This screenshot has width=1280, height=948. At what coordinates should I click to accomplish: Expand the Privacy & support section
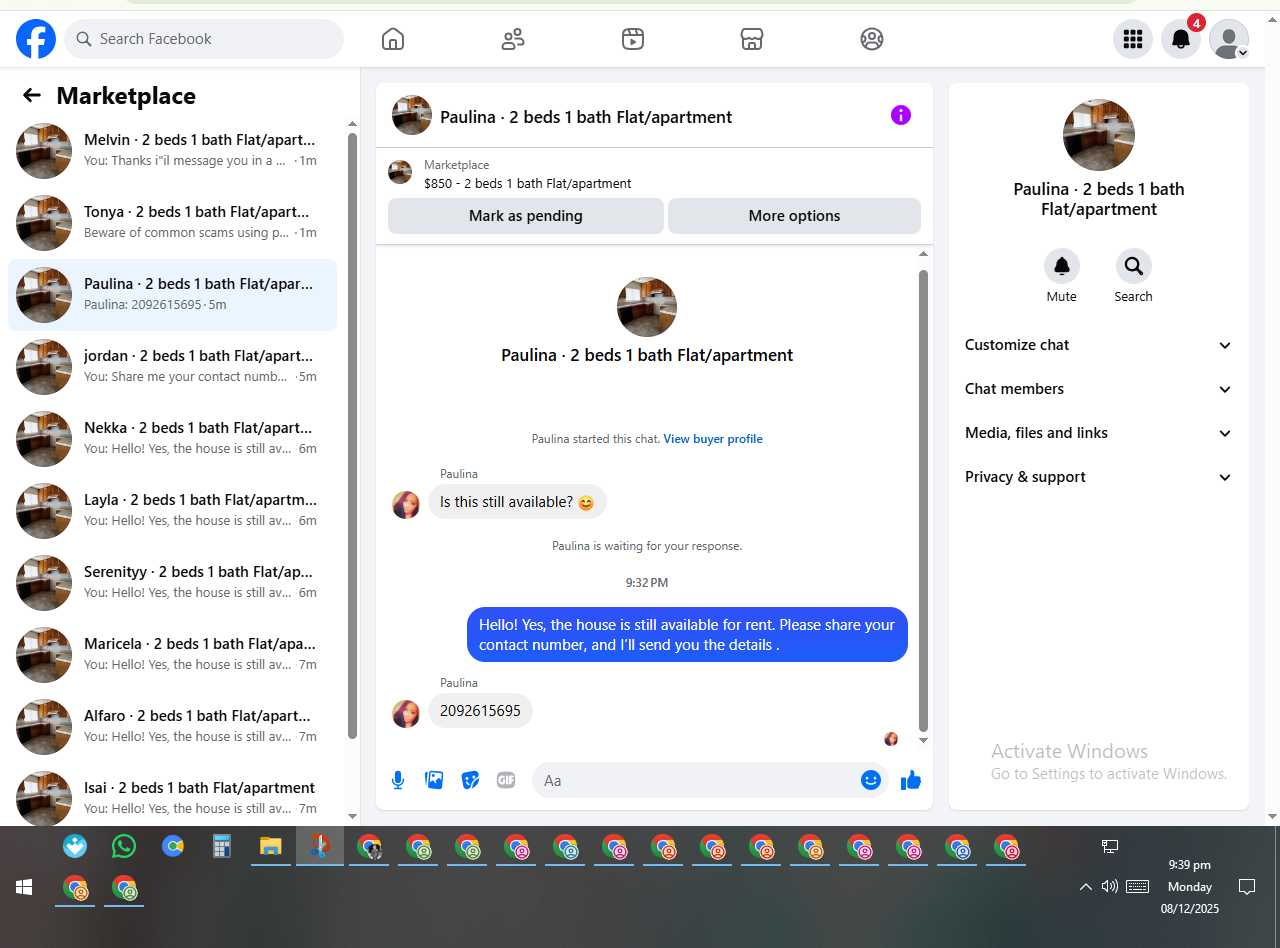coord(1099,477)
